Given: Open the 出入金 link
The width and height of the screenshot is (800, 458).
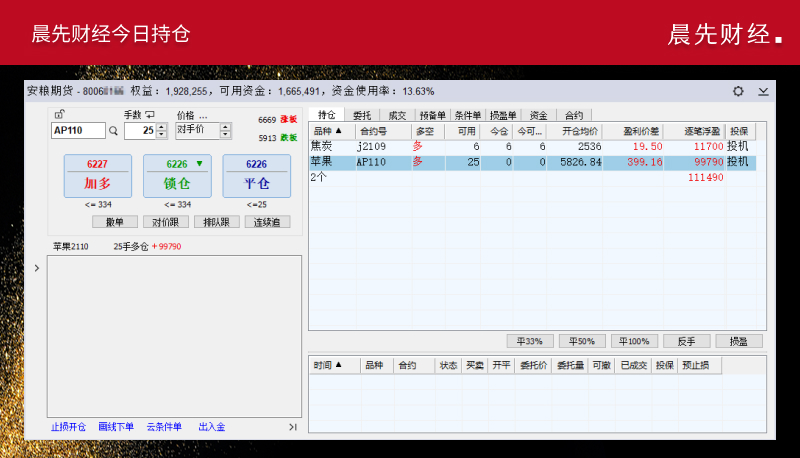Looking at the screenshot, I should pos(211,427).
